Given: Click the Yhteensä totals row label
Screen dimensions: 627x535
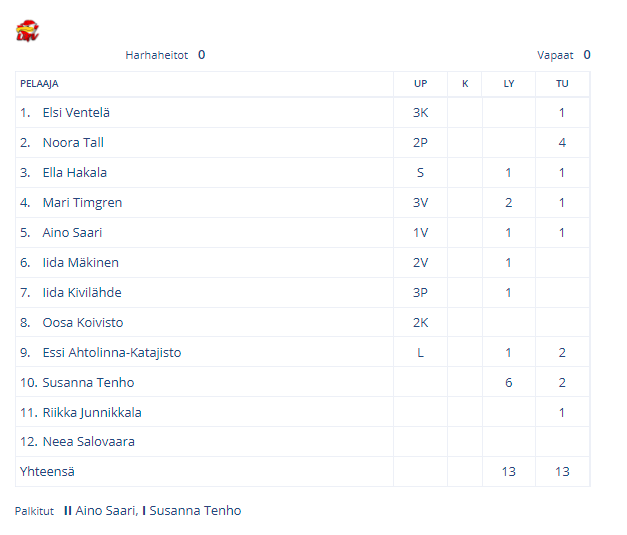Looking at the screenshot, I should [47, 472].
